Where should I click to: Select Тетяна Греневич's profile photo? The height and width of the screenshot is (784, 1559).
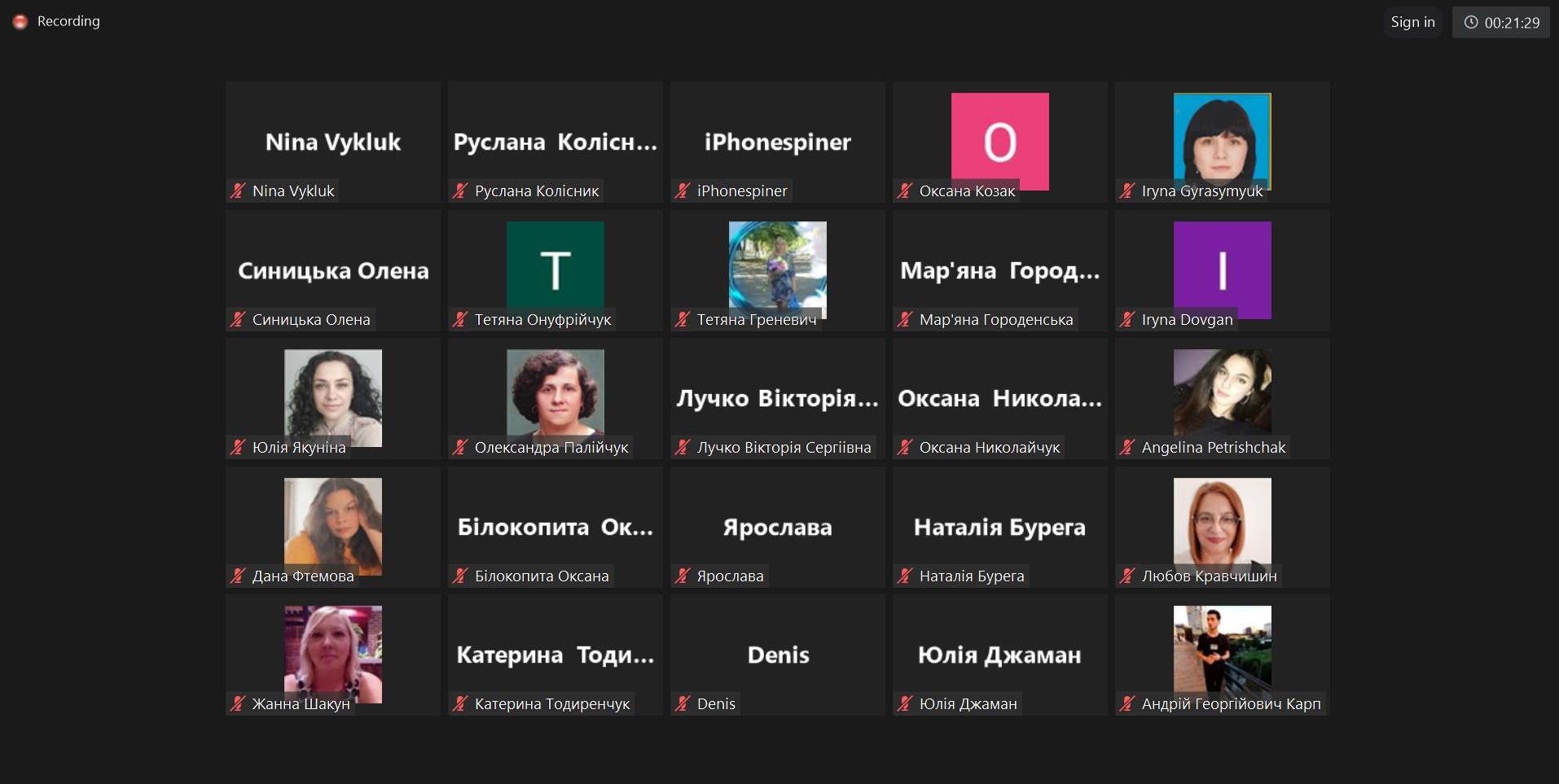pyautogui.click(x=778, y=269)
